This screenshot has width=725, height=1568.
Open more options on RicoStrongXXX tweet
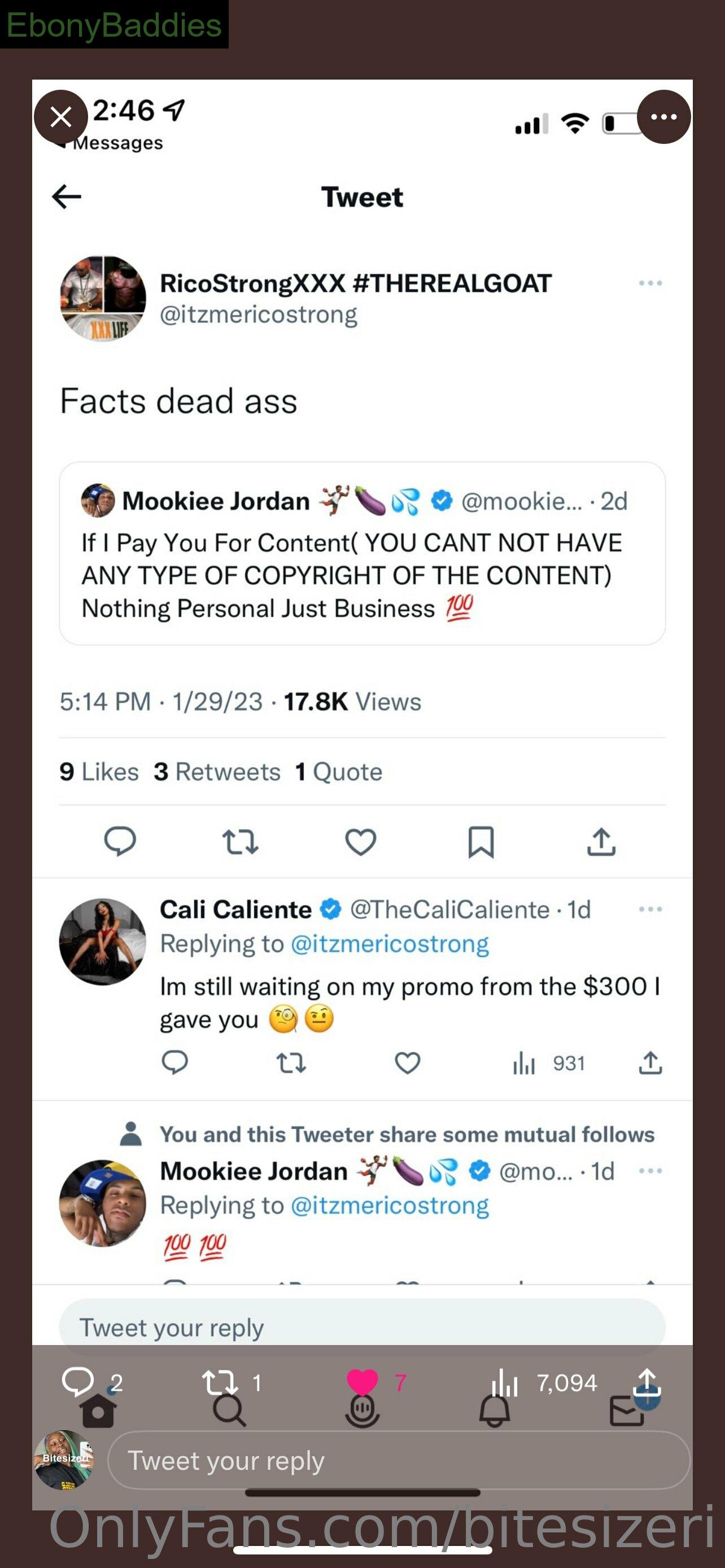coord(650,283)
